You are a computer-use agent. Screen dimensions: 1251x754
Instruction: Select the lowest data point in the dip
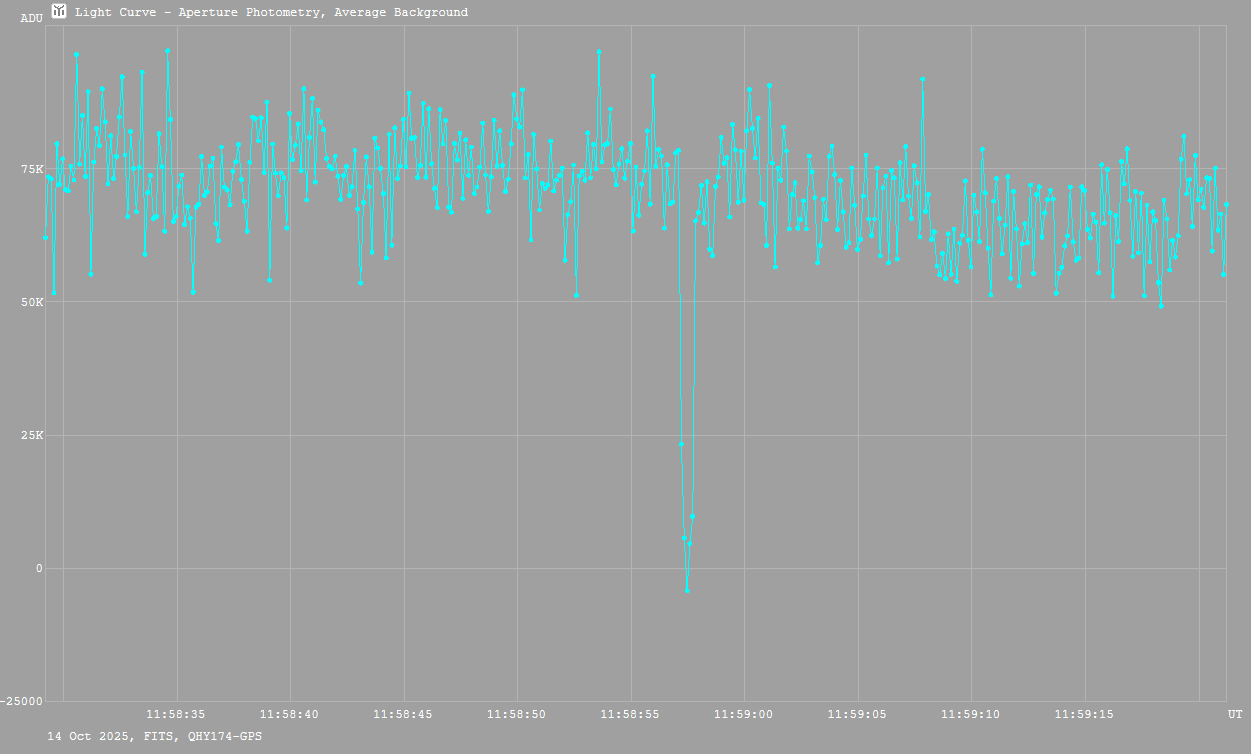click(687, 590)
